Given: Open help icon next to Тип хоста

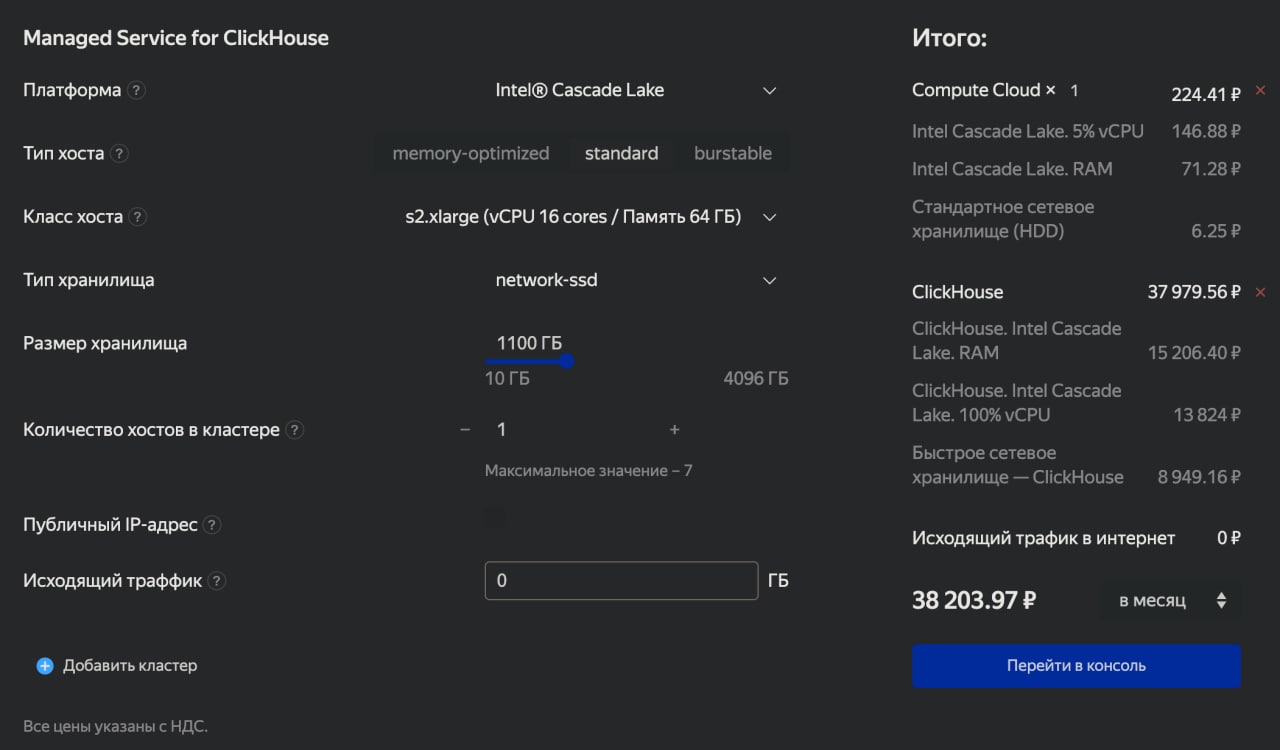Looking at the screenshot, I should 120,154.
